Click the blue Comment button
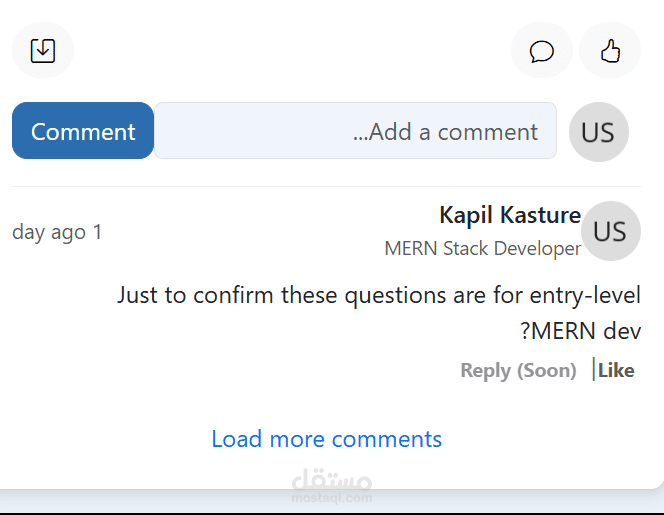Viewport: 664px width, 515px height. (83, 131)
